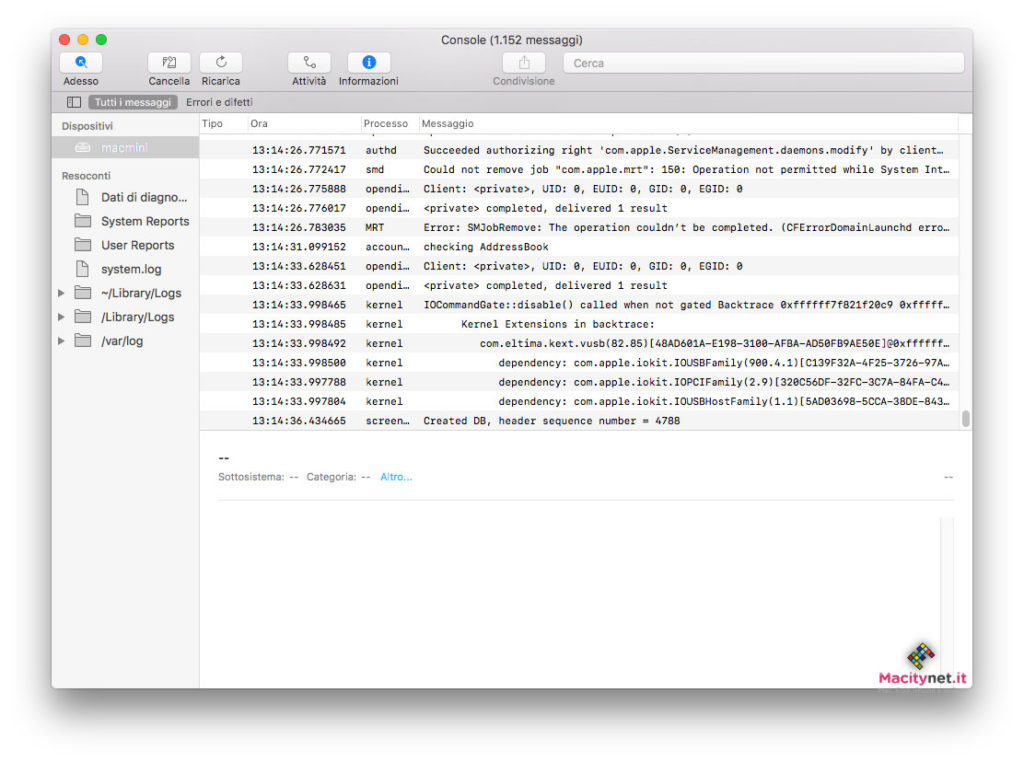Show the Informazioni panel icon

368,62
